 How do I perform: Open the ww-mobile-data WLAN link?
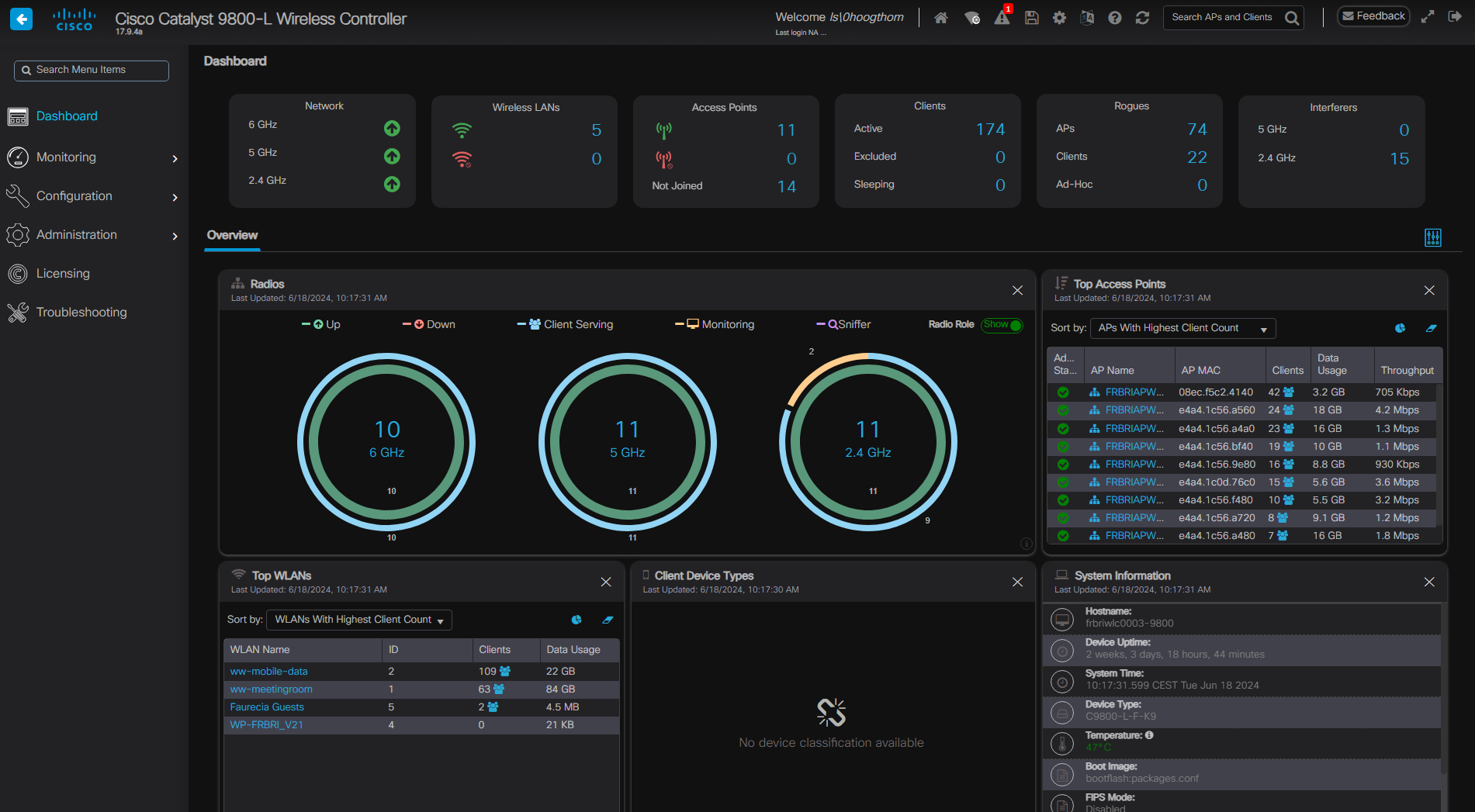click(x=268, y=671)
